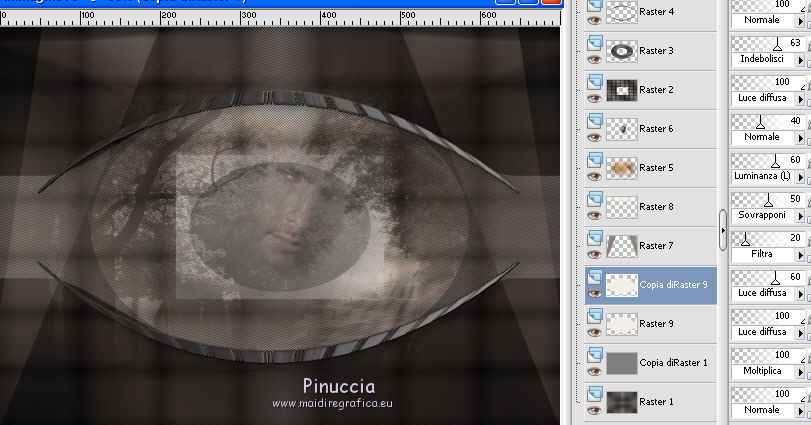Click the layer type icon of Raster 3
Screen dimensions: 811x425
coord(595,42)
